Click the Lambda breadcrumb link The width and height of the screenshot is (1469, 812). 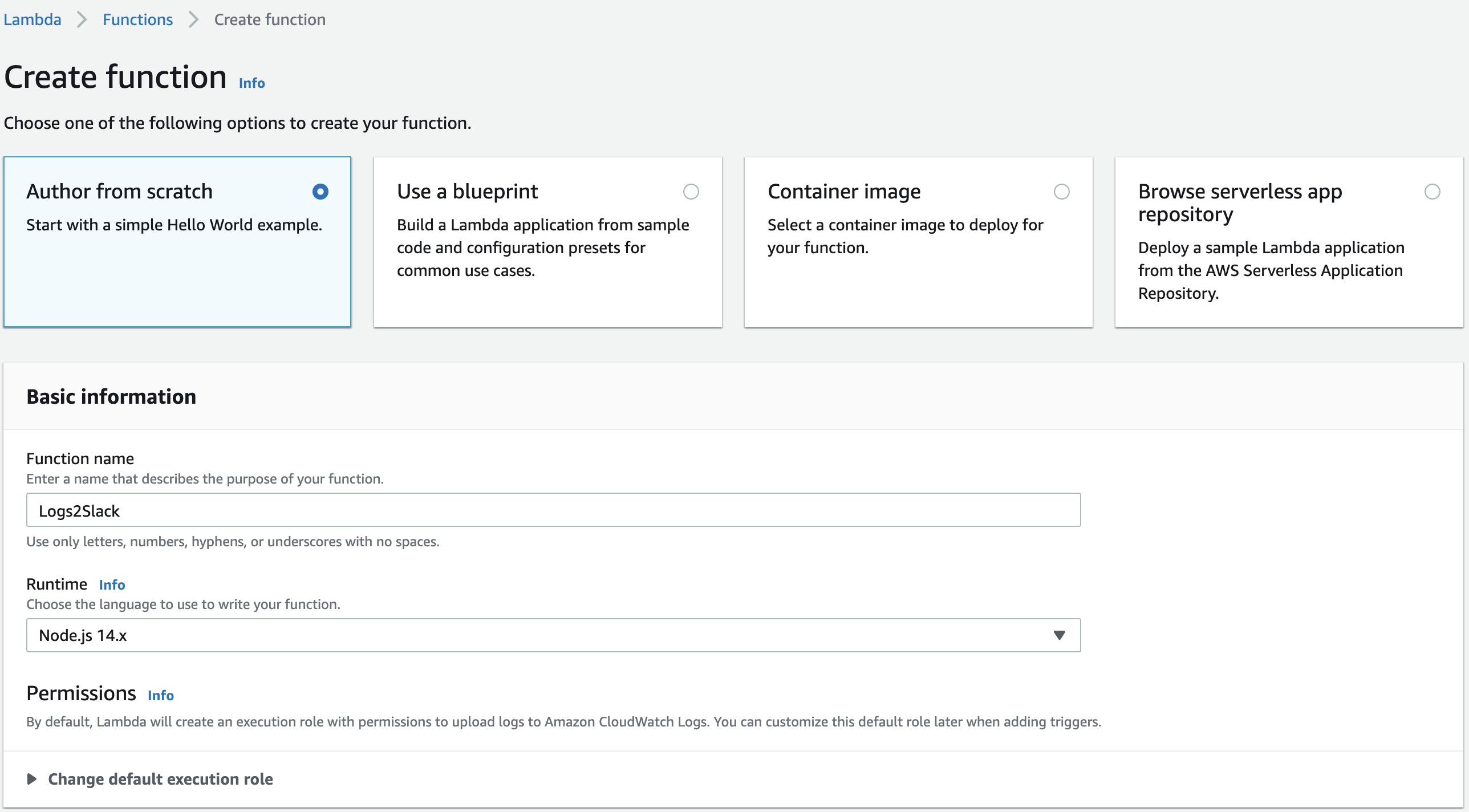pyautogui.click(x=32, y=18)
